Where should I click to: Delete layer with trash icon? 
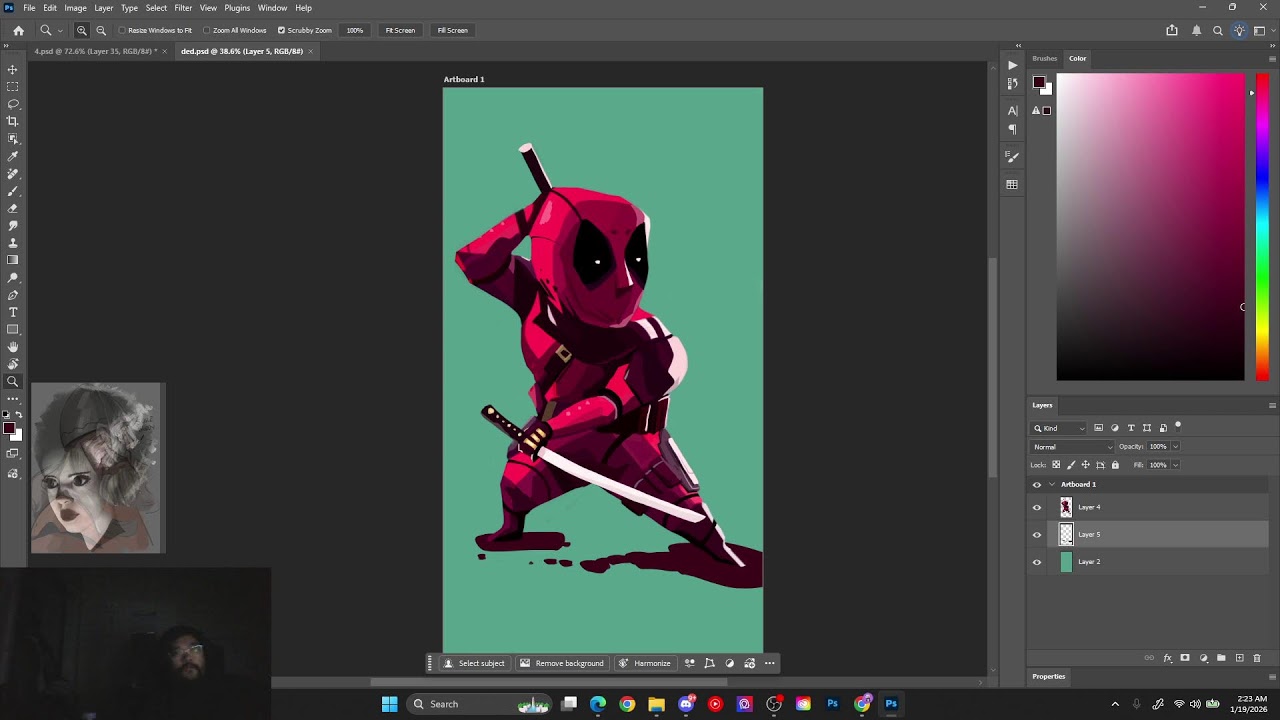tap(1257, 658)
